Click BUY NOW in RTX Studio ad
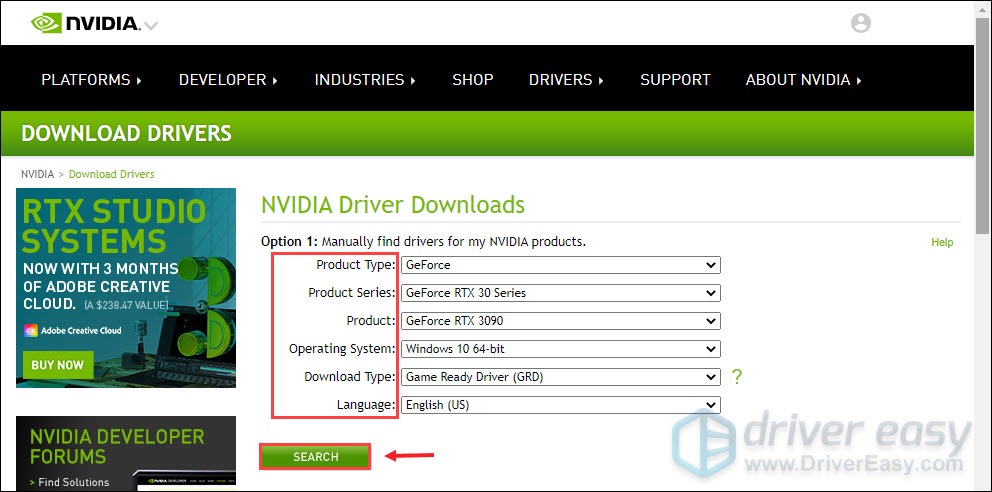 coord(58,365)
